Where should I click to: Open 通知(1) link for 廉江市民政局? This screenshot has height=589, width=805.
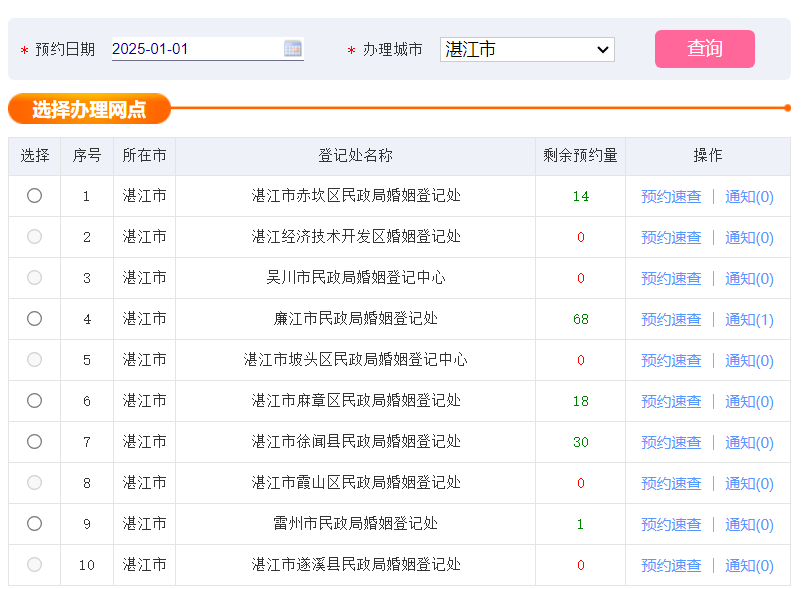tap(749, 320)
